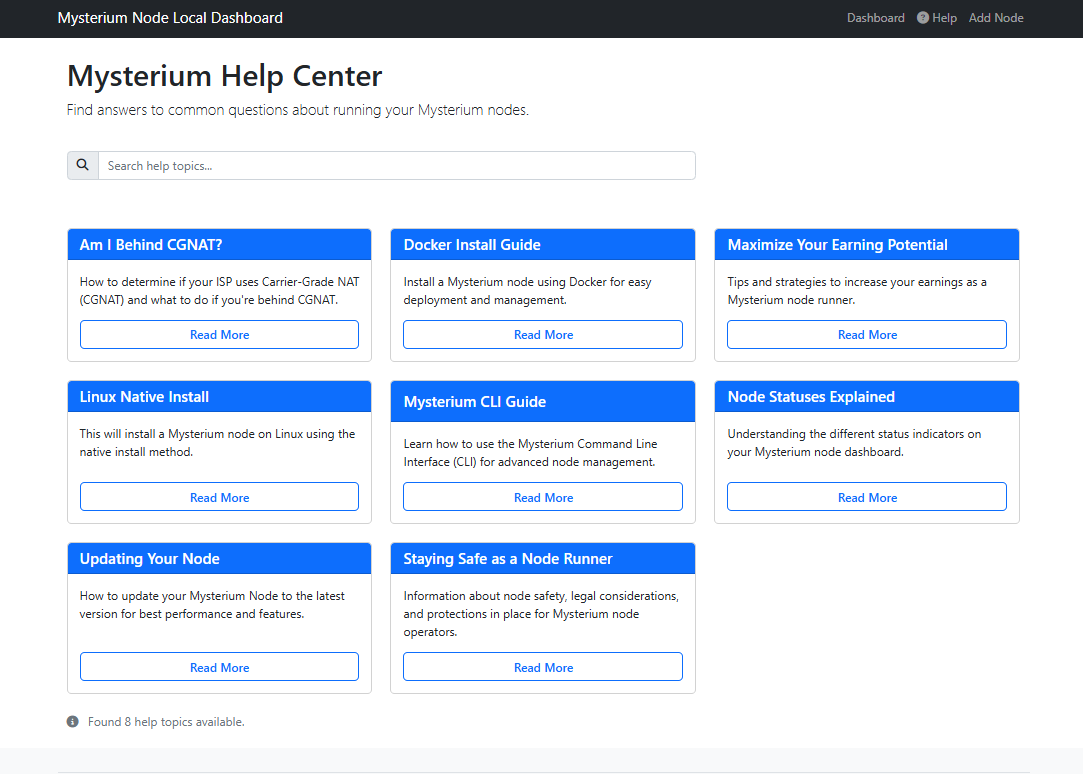Click the info icon beside Found 8 help topics
The height and width of the screenshot is (774, 1083).
point(73,722)
